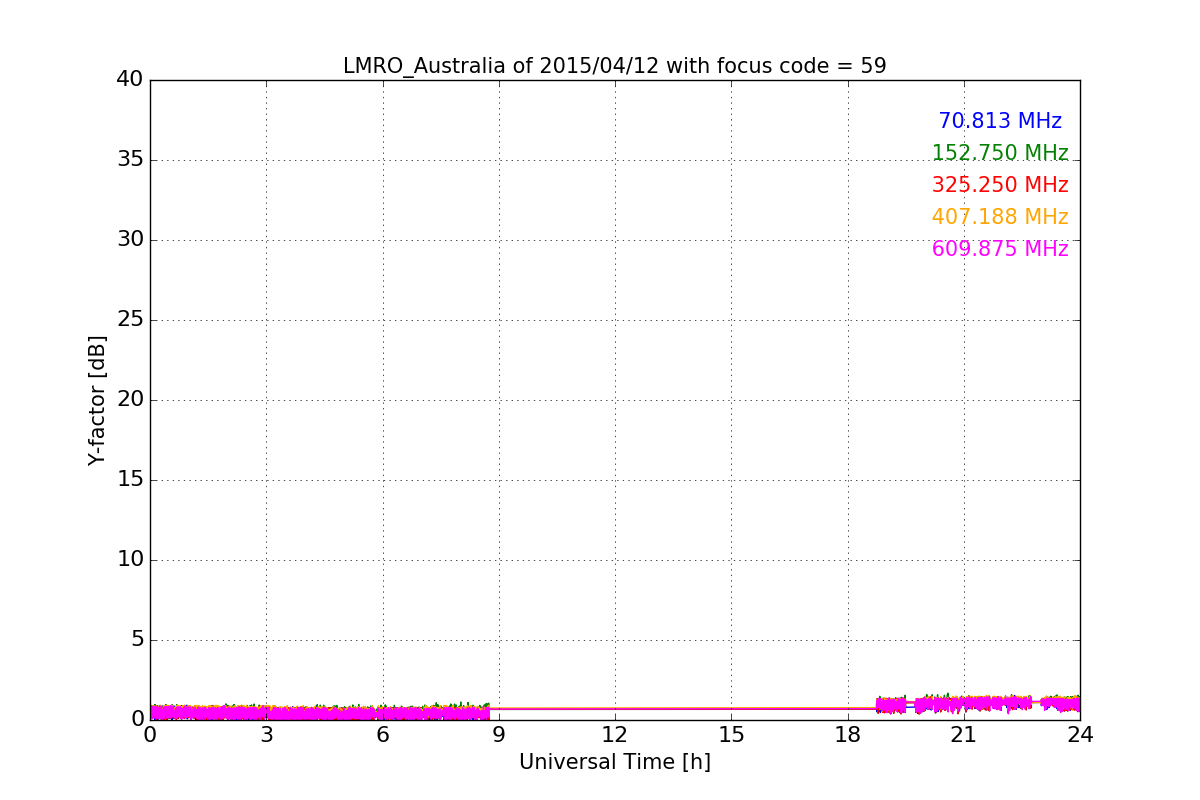Click the x-axis tick label 12
The image size is (1200, 800).
(615, 735)
